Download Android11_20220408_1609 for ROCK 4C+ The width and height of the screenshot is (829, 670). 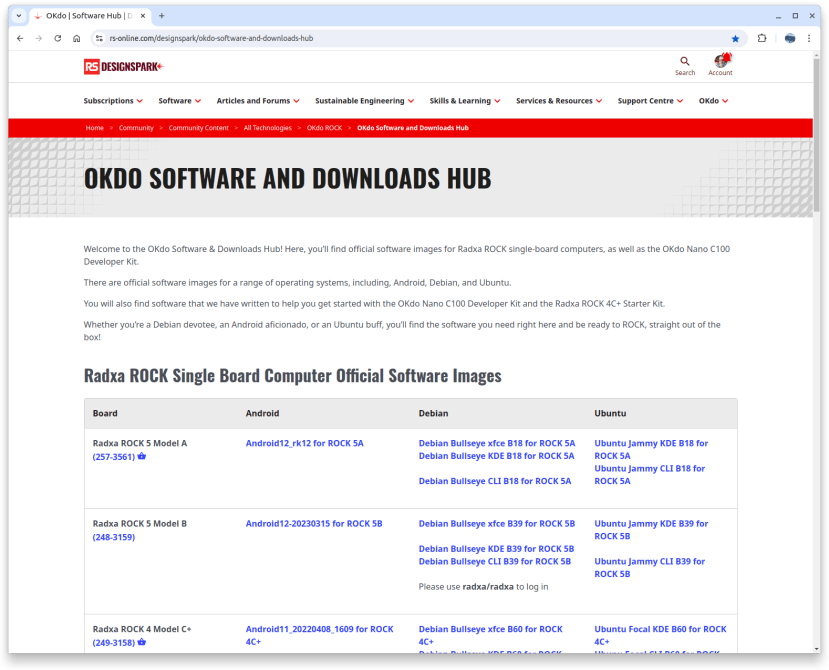pos(319,635)
